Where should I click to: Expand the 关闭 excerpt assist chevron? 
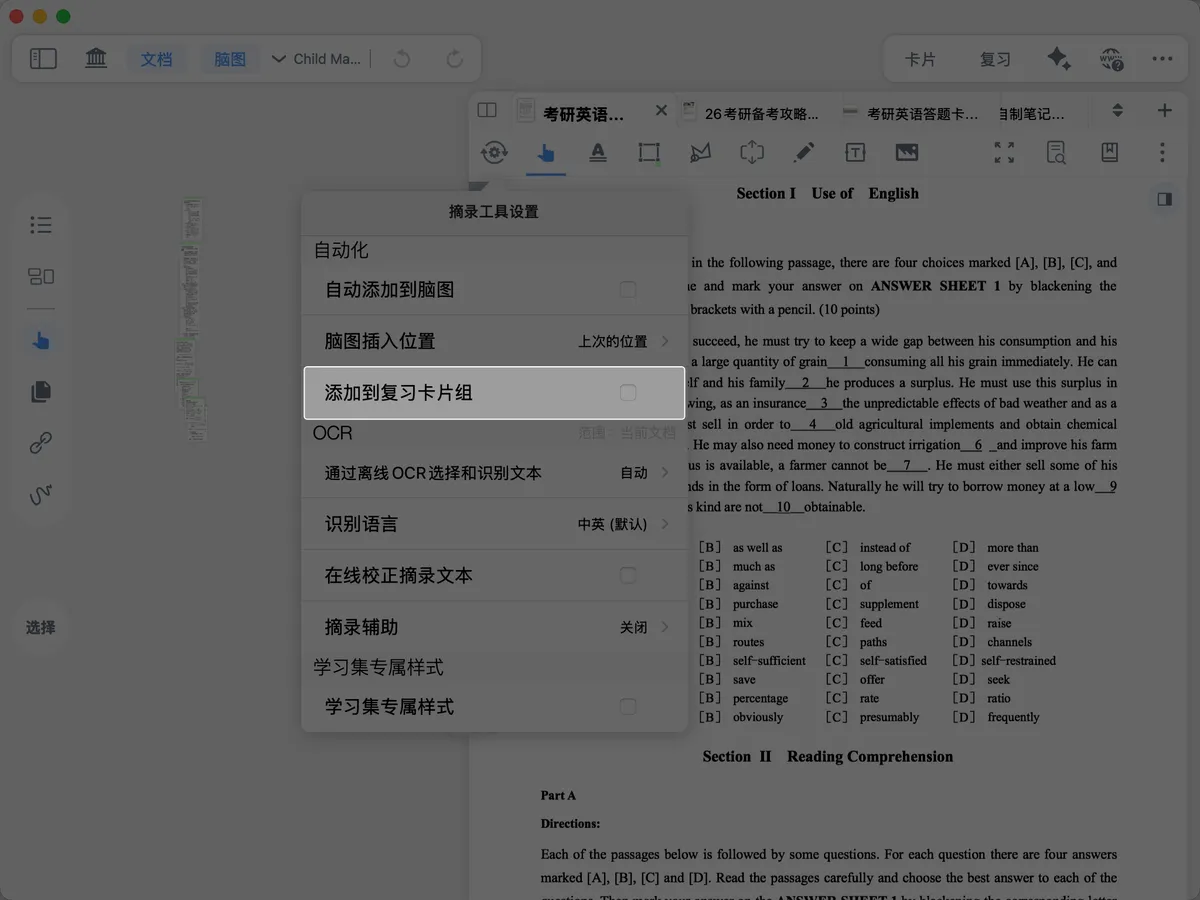665,627
